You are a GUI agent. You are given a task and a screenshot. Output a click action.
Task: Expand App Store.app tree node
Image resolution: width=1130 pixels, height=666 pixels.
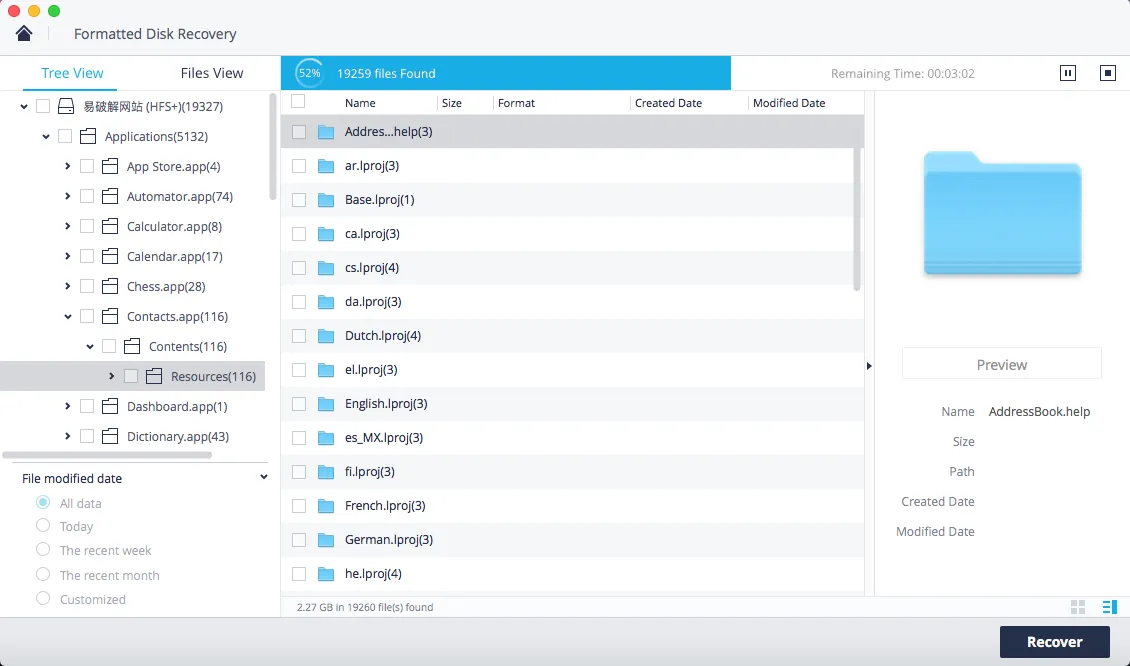(68, 166)
